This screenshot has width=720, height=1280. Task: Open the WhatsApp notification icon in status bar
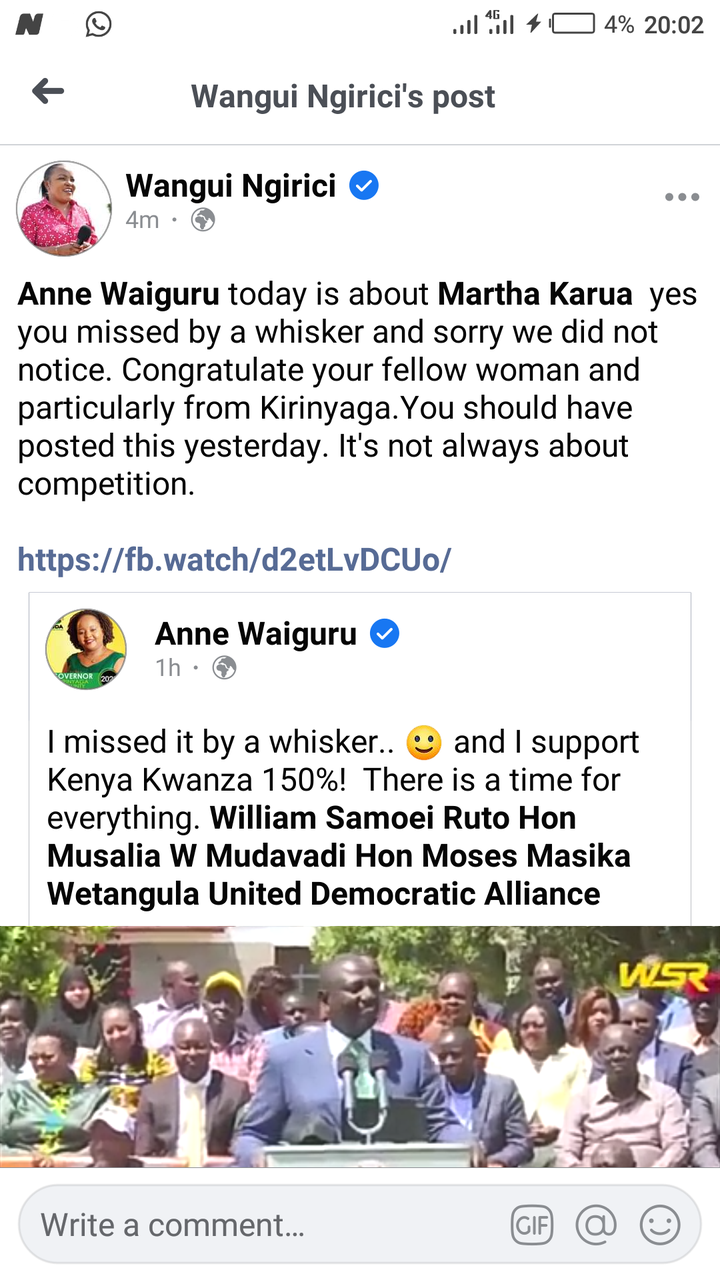pyautogui.click(x=98, y=24)
